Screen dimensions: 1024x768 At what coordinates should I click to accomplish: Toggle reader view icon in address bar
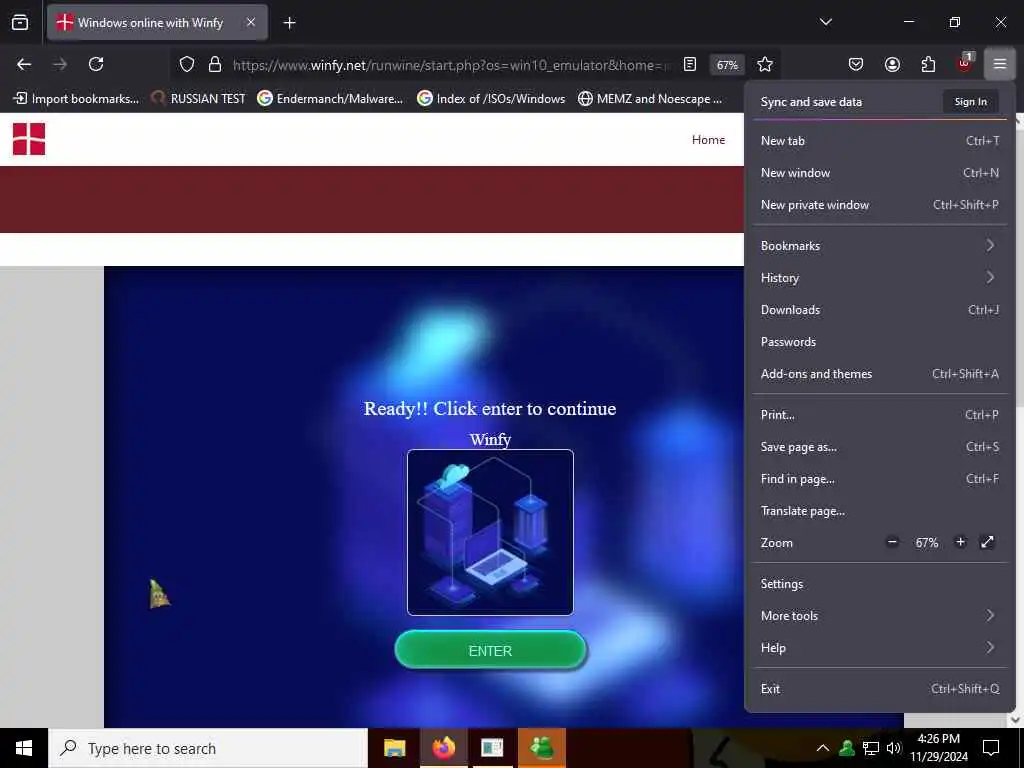click(690, 64)
